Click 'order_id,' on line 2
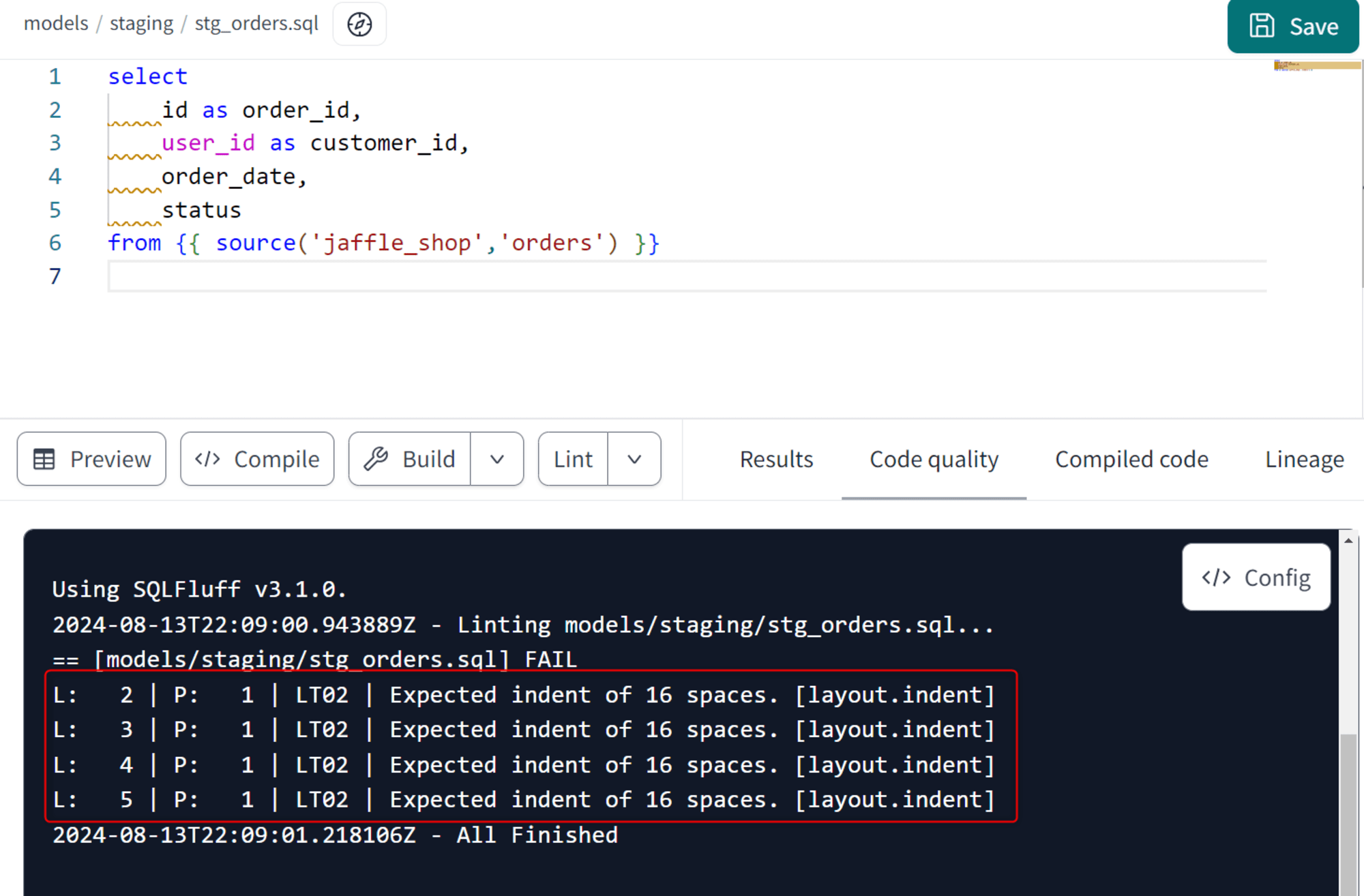 301,110
